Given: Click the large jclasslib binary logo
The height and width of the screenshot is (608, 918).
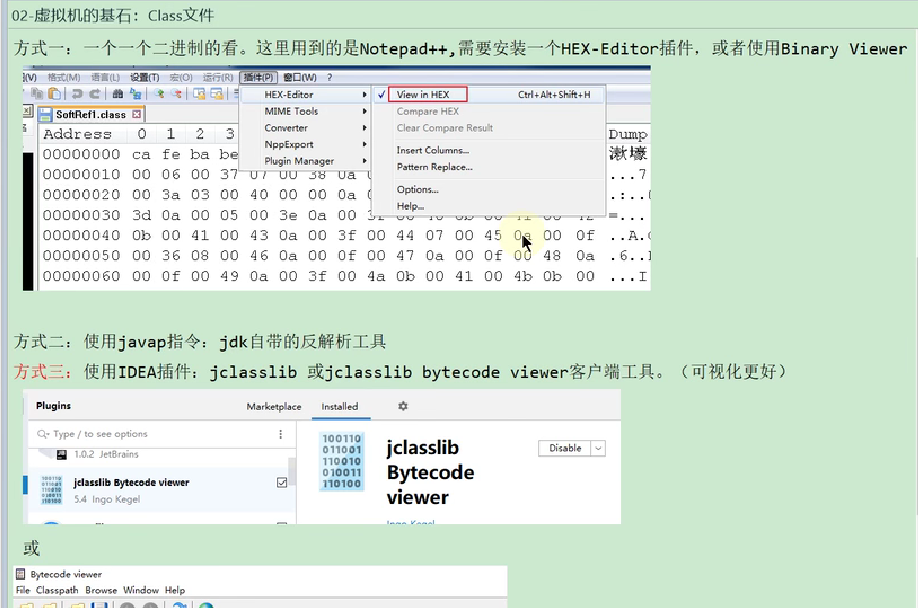Looking at the screenshot, I should click(342, 461).
